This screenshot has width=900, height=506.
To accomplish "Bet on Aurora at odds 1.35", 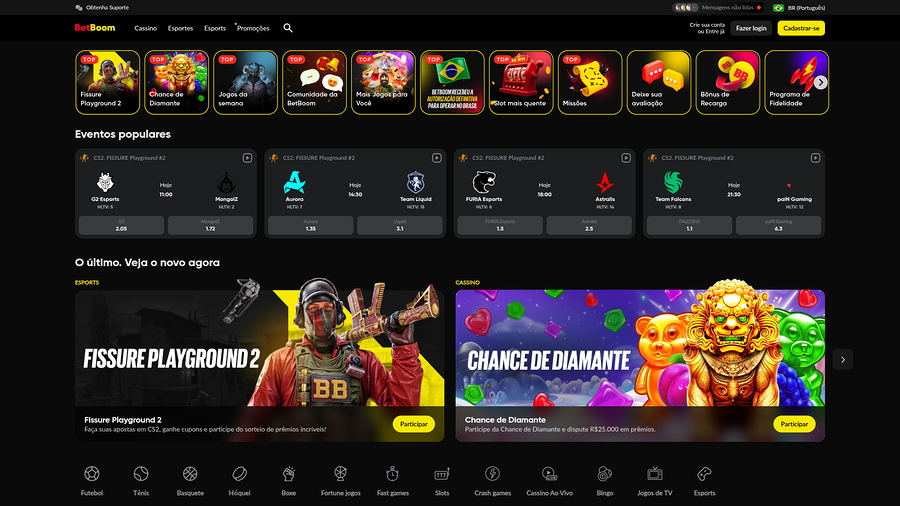I will point(311,225).
